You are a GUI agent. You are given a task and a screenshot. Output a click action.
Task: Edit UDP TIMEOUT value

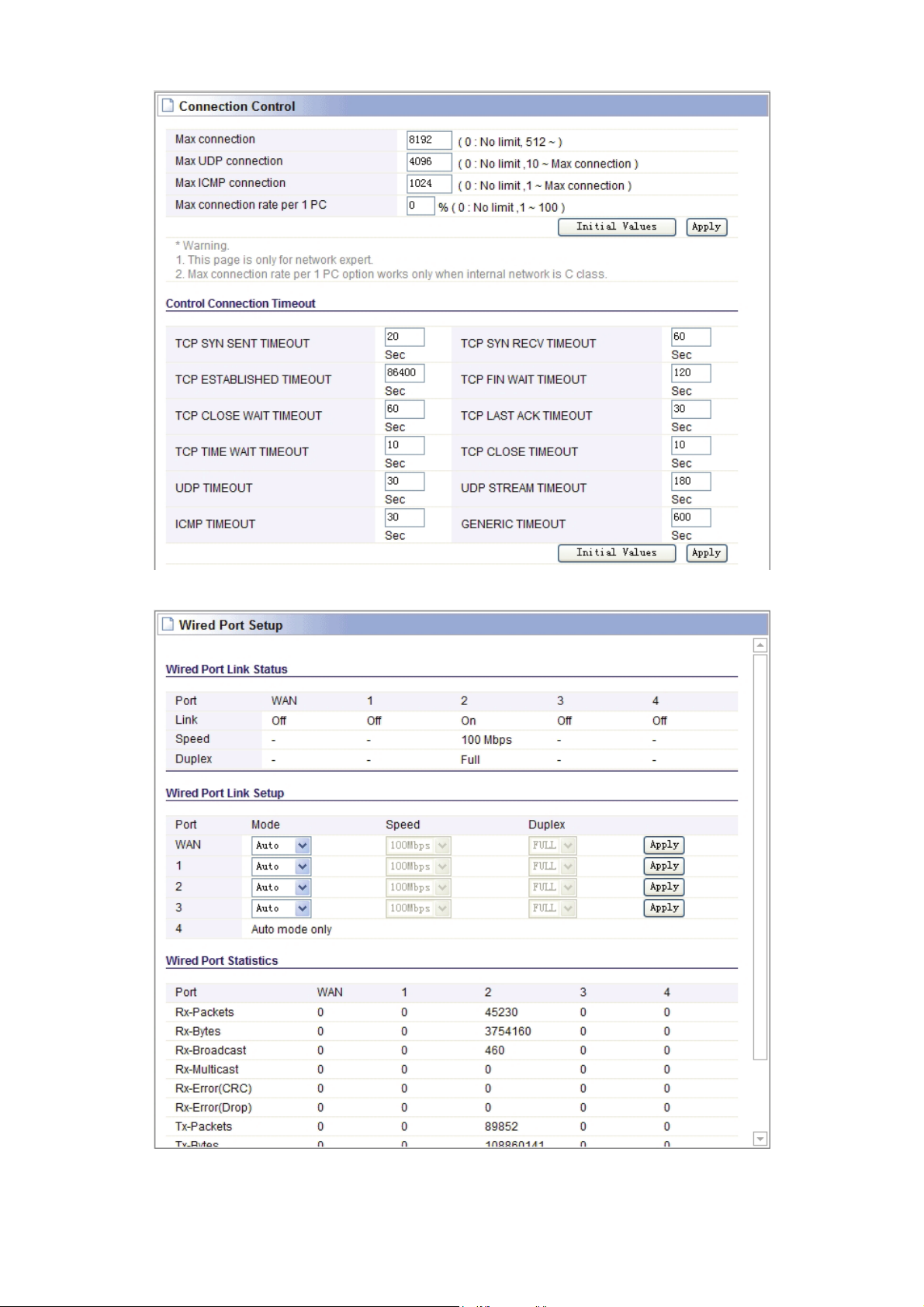point(404,481)
